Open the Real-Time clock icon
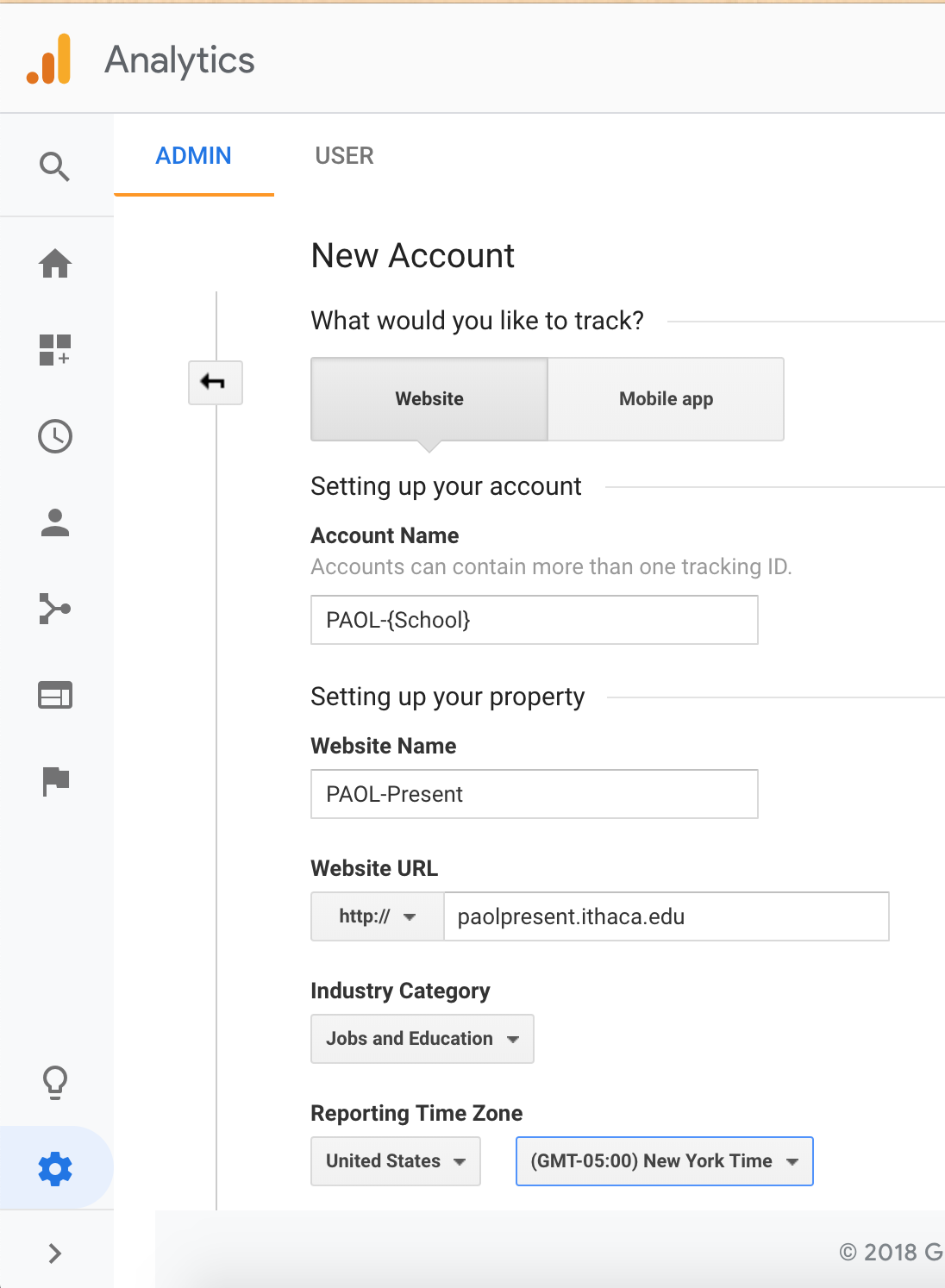Screen dimensions: 945x1288 click(x=55, y=436)
